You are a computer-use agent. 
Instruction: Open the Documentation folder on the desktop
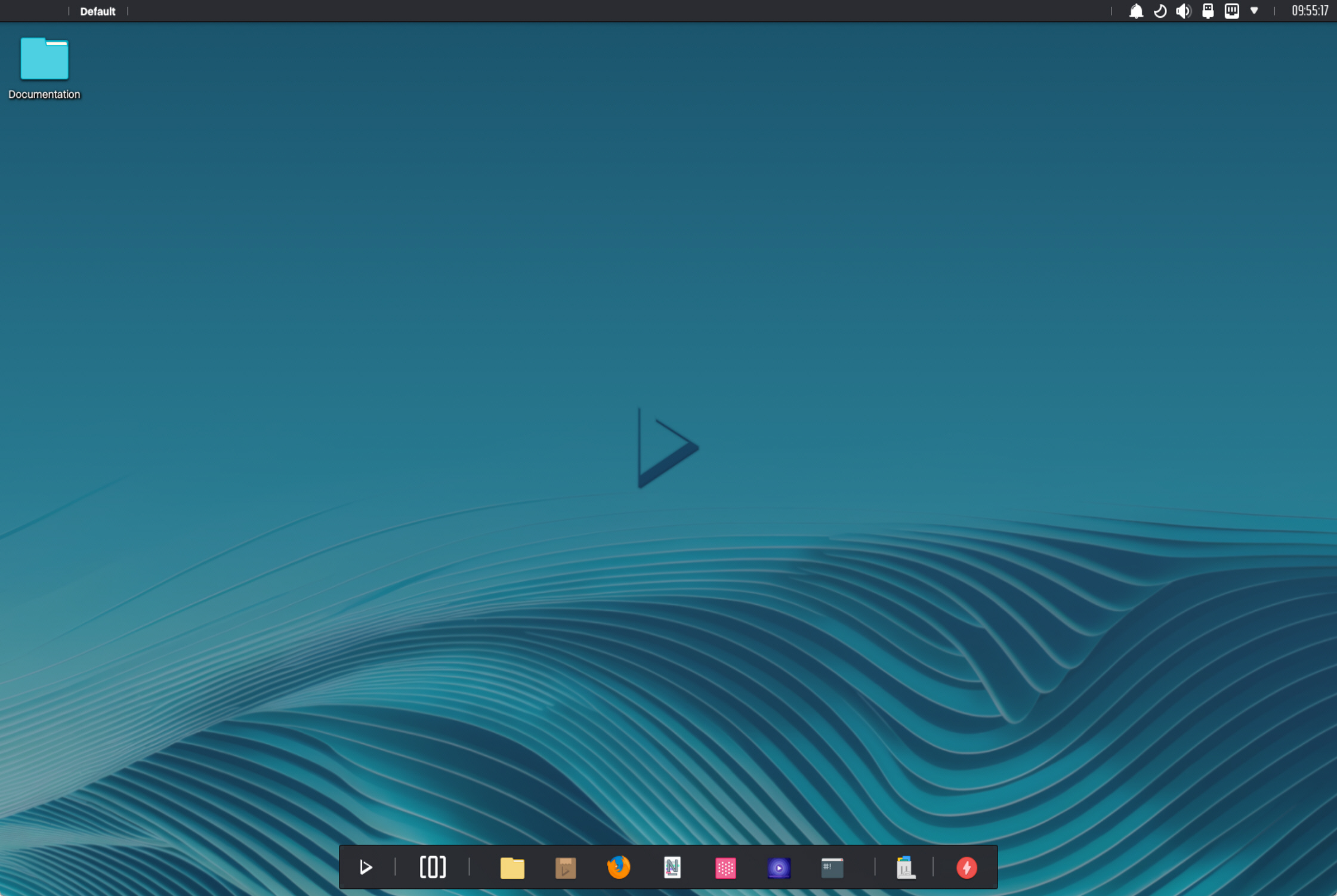coord(44,67)
